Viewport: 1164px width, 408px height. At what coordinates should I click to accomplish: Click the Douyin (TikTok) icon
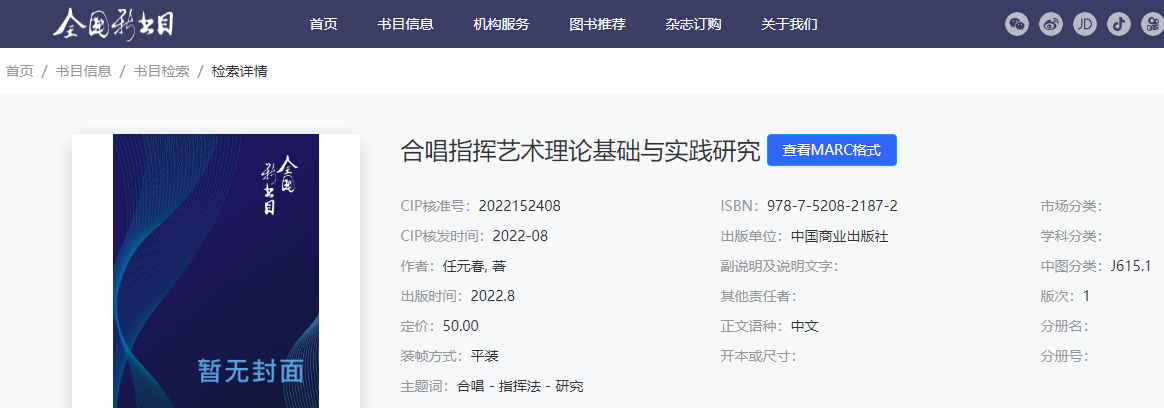click(x=1118, y=24)
